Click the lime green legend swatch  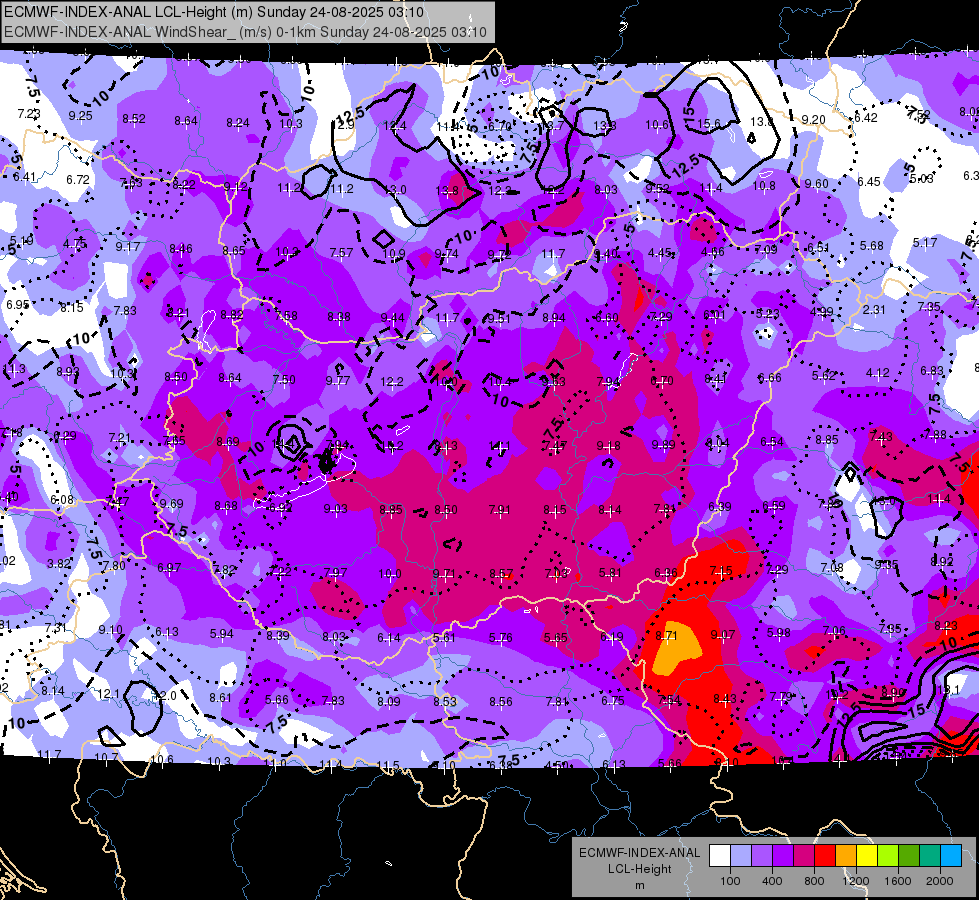888,856
